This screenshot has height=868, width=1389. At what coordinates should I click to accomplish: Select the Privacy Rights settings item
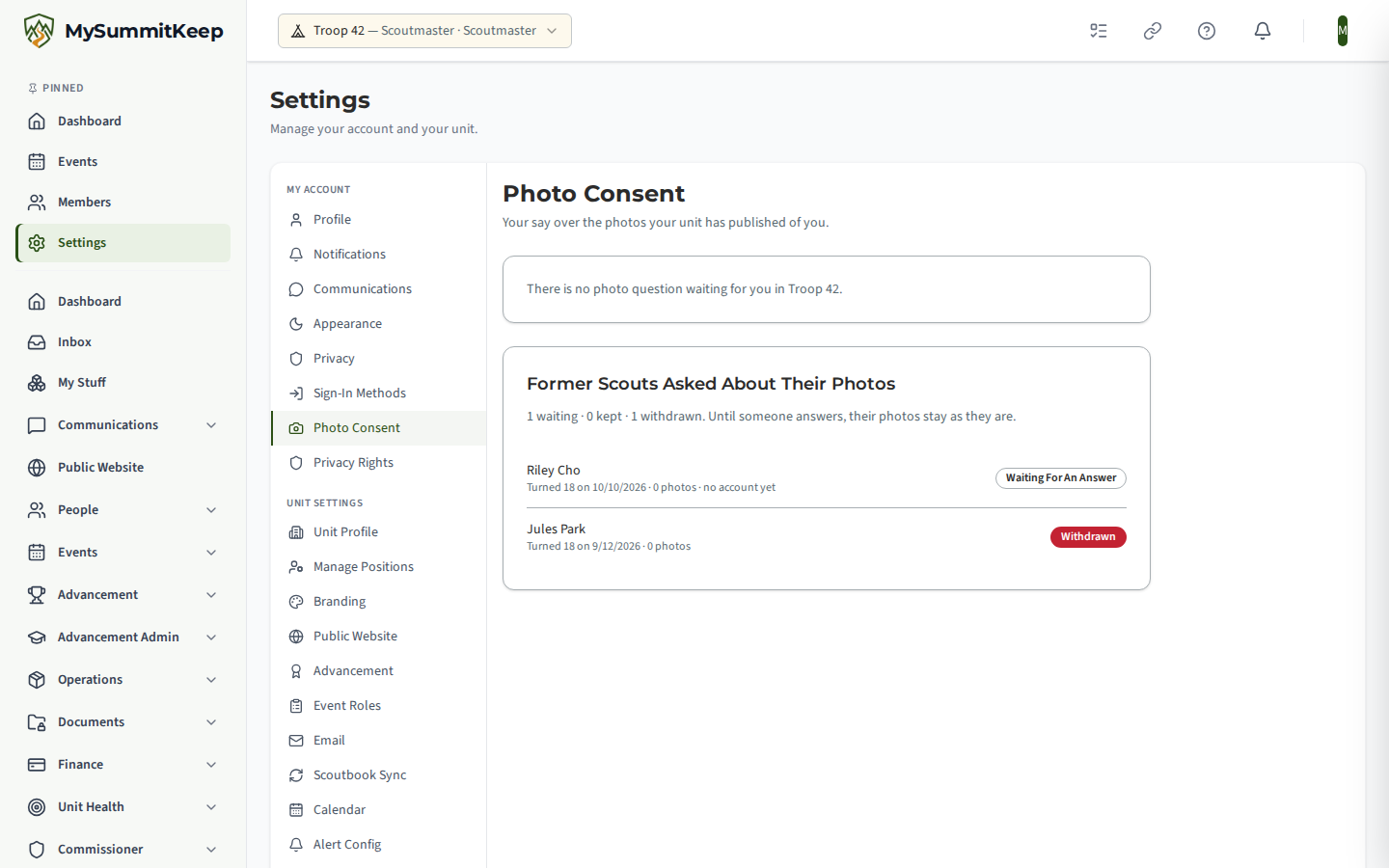[378, 463]
